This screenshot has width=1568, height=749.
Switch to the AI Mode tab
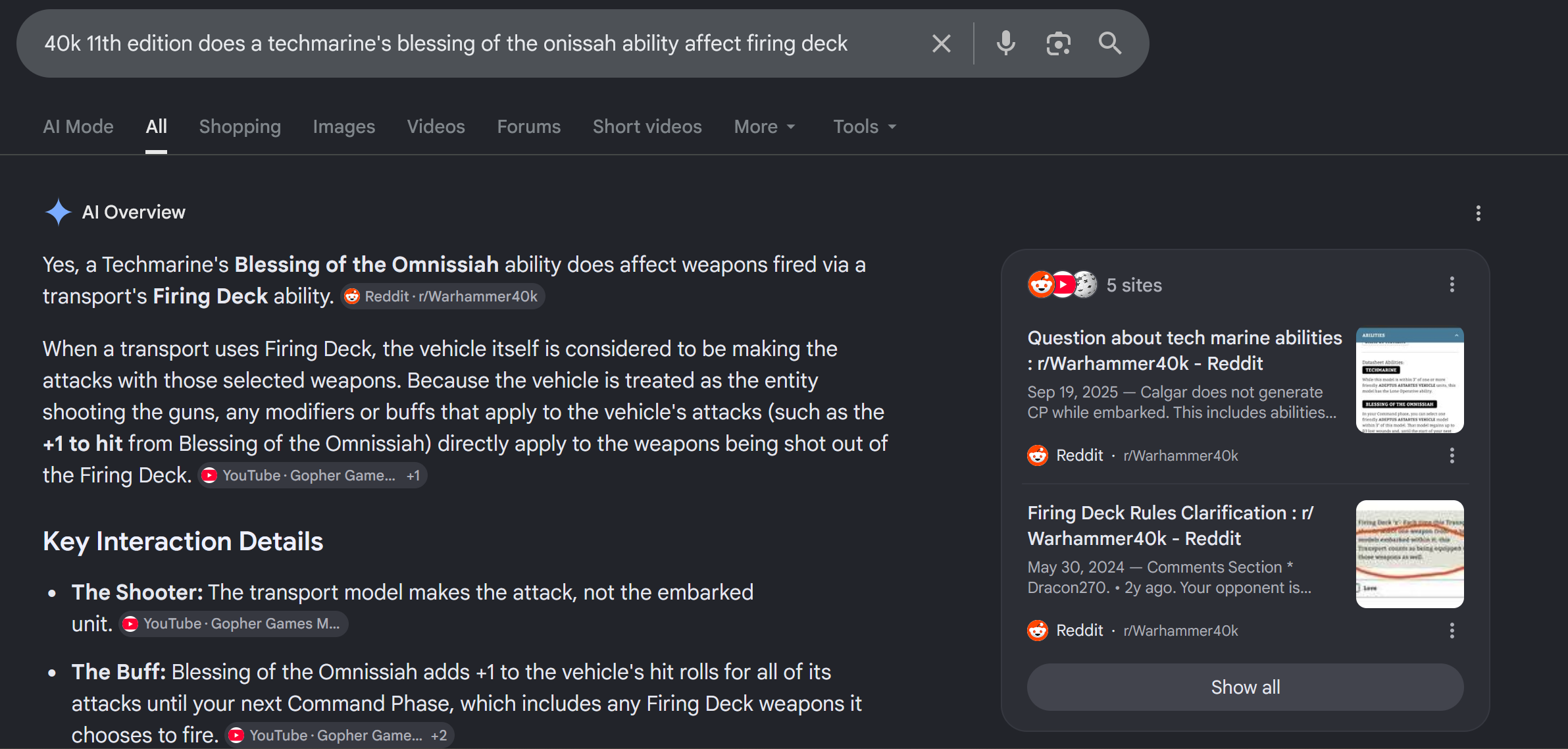coord(78,126)
